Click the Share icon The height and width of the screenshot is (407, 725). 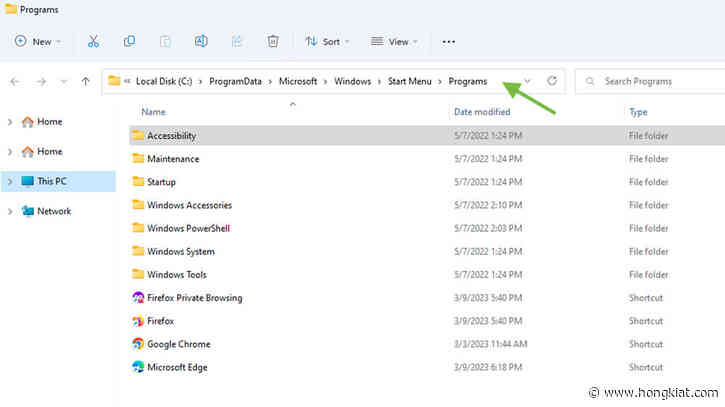point(237,42)
